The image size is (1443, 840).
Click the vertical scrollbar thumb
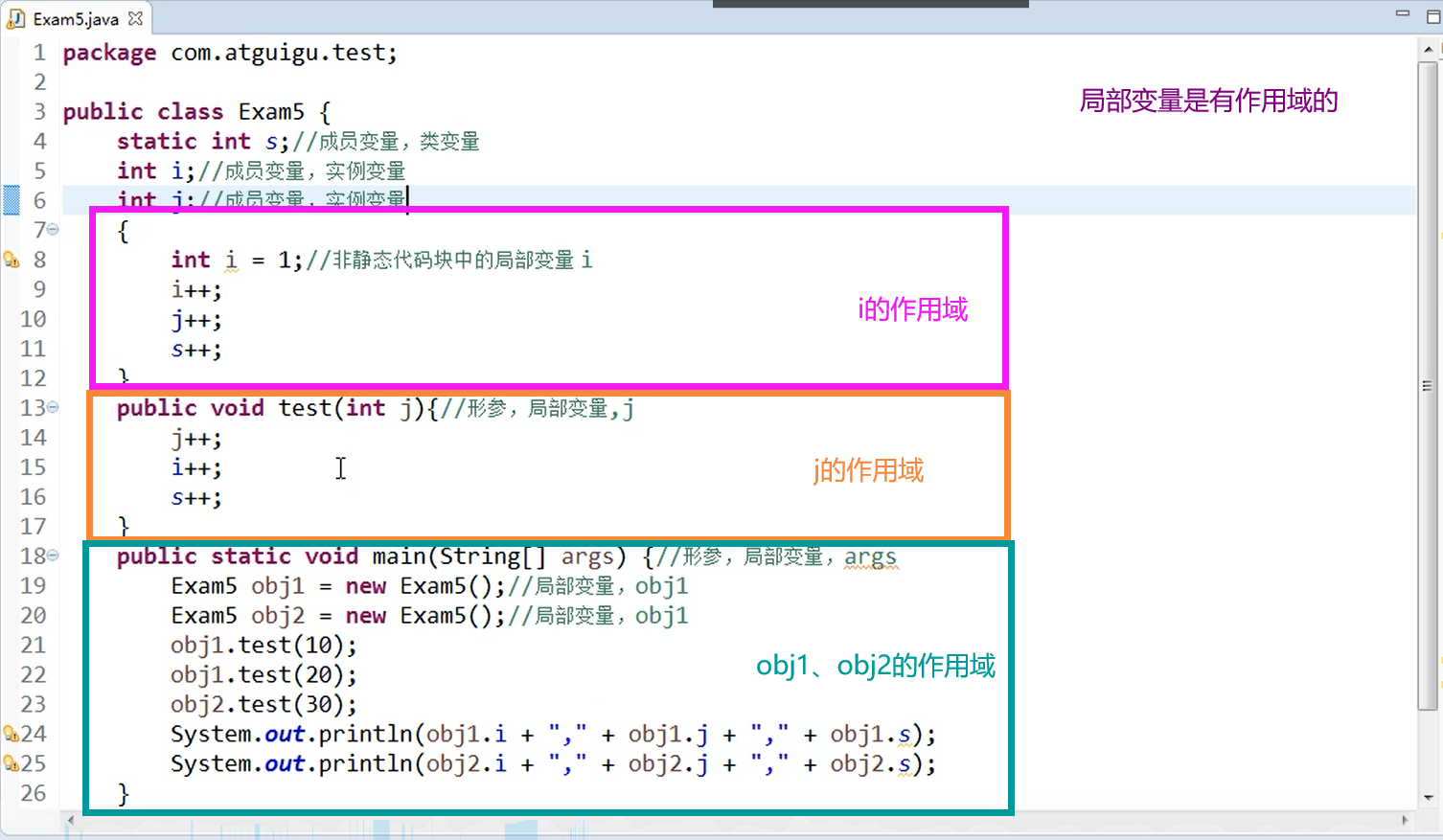pyautogui.click(x=1429, y=386)
